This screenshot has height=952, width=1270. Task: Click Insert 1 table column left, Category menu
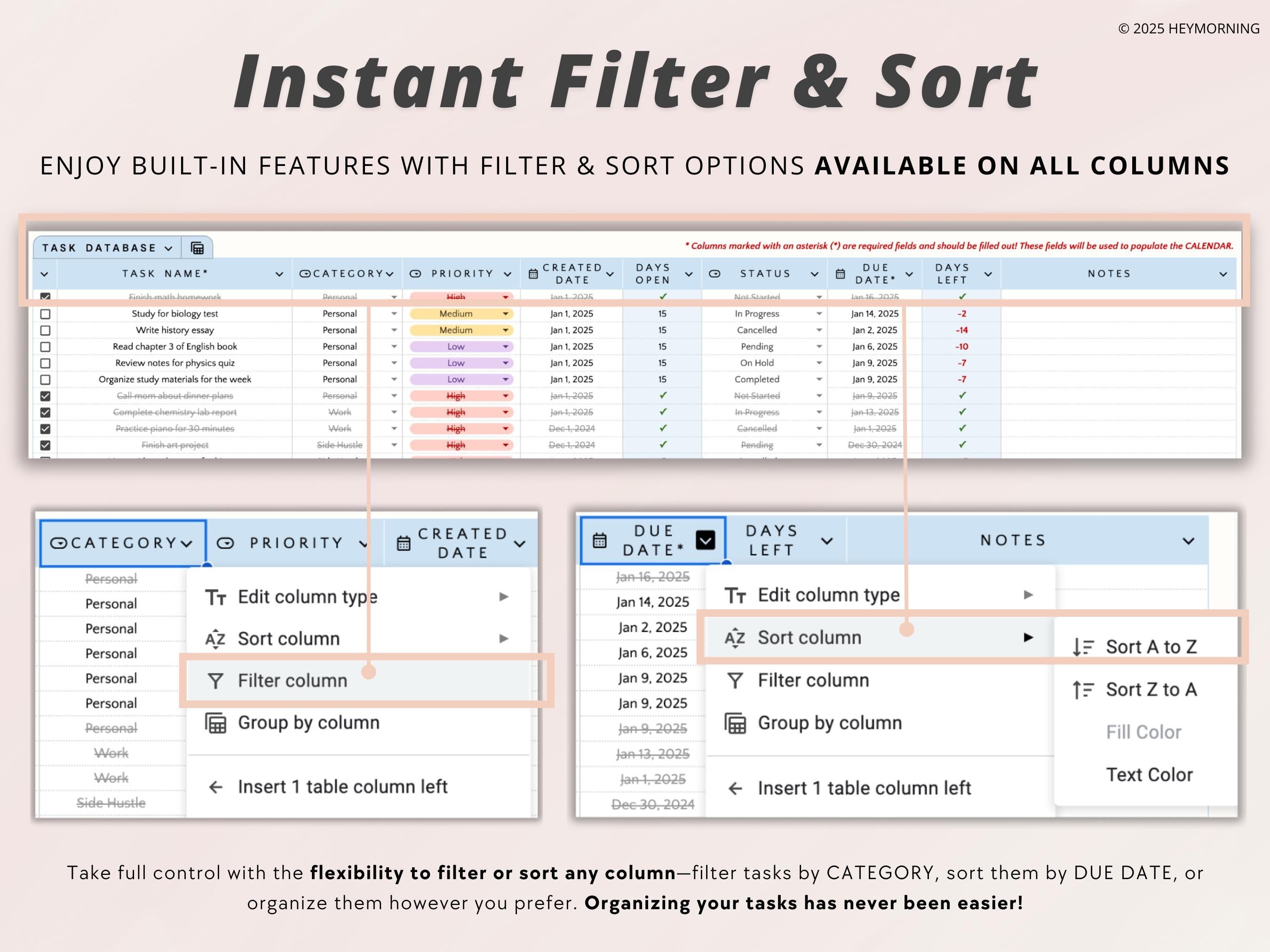pyautogui.click(x=342, y=787)
